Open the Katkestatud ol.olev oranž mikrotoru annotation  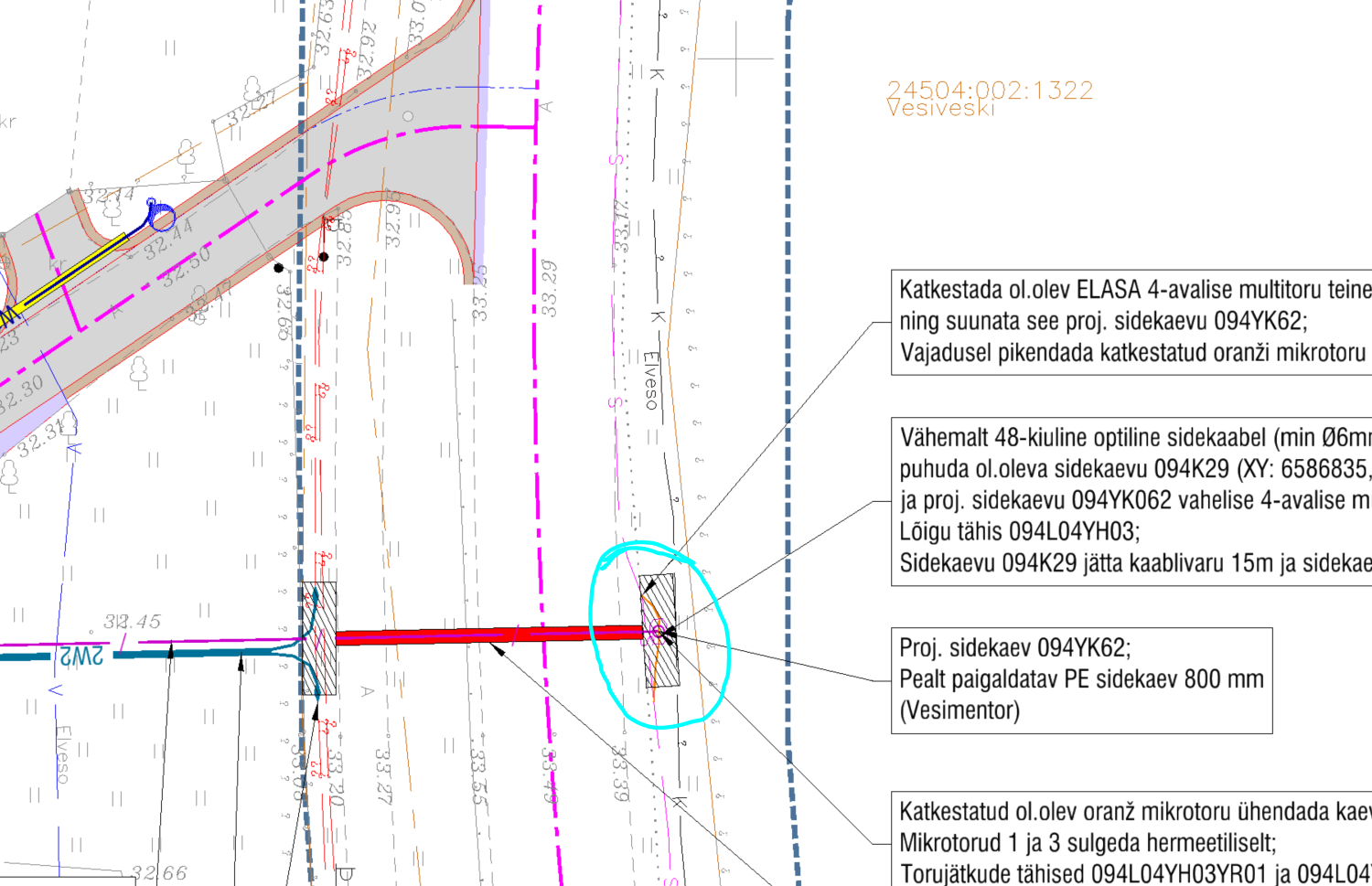1132,840
